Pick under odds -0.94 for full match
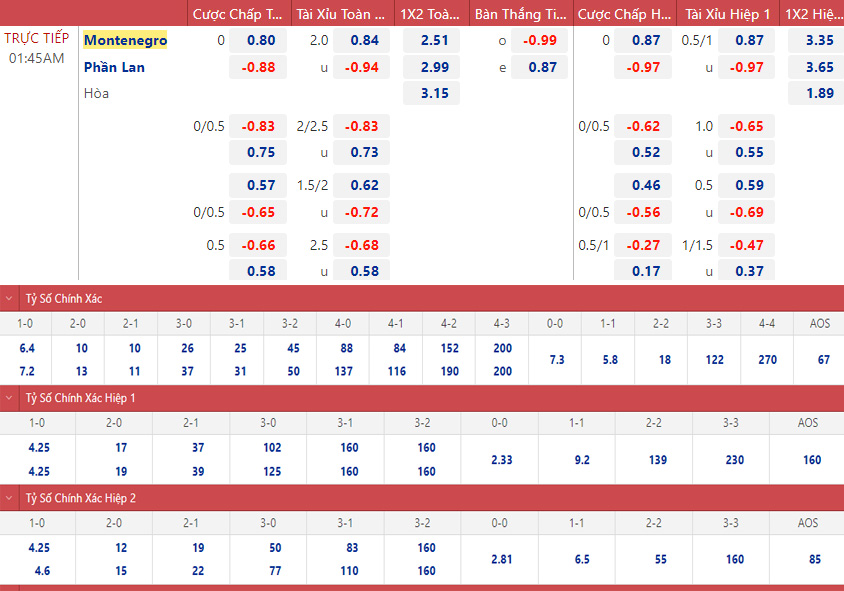This screenshot has height=591, width=844. 364,67
